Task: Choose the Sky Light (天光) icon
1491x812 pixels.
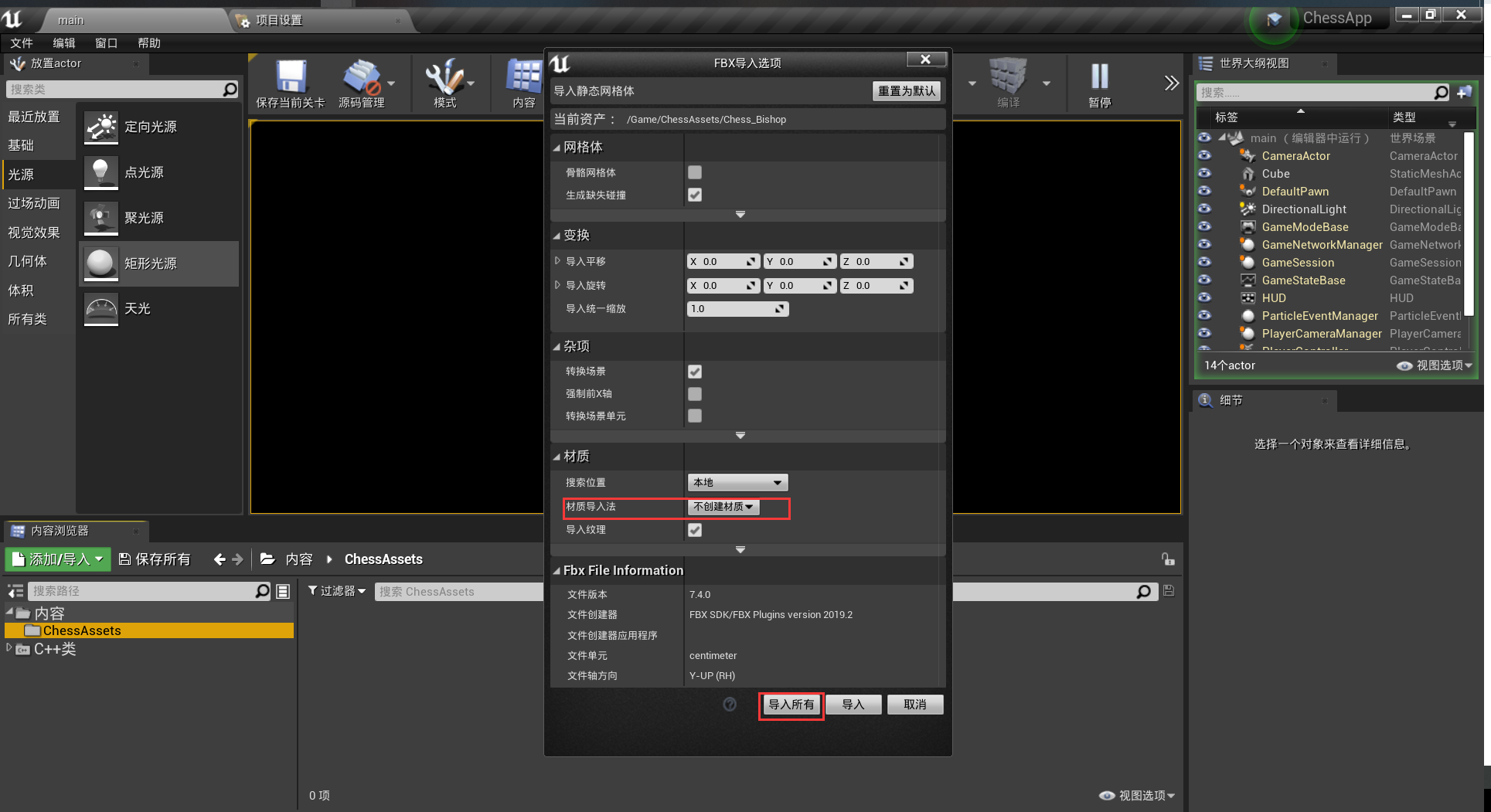Action: coord(101,309)
